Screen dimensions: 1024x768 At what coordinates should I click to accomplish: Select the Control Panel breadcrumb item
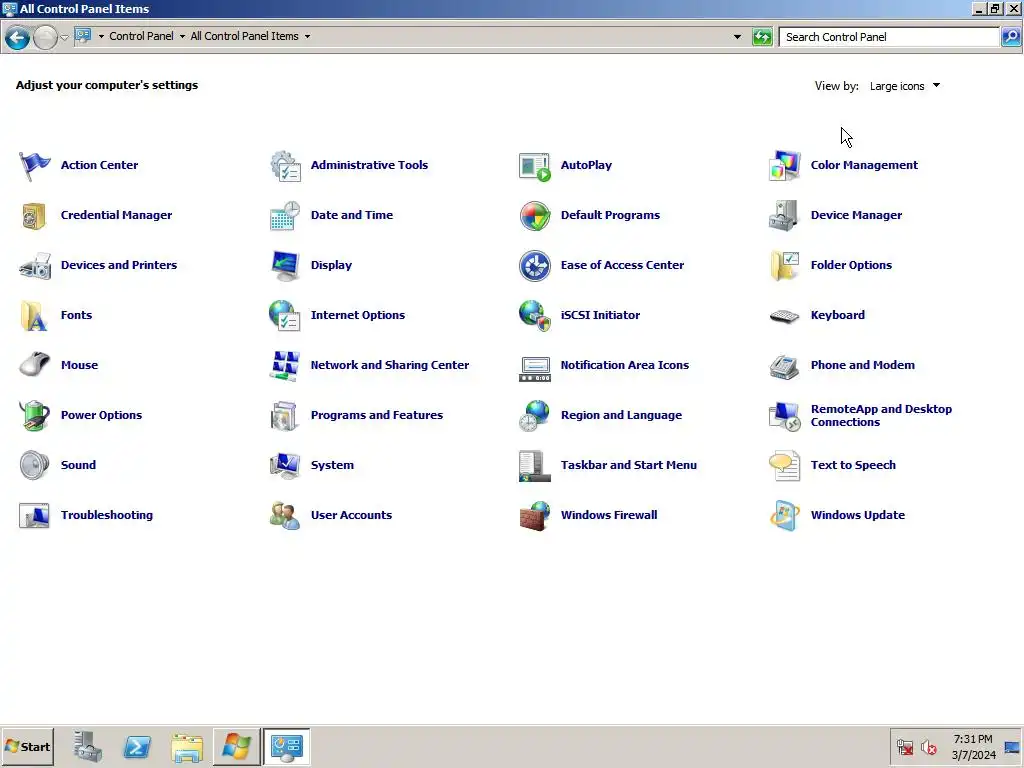tap(141, 36)
